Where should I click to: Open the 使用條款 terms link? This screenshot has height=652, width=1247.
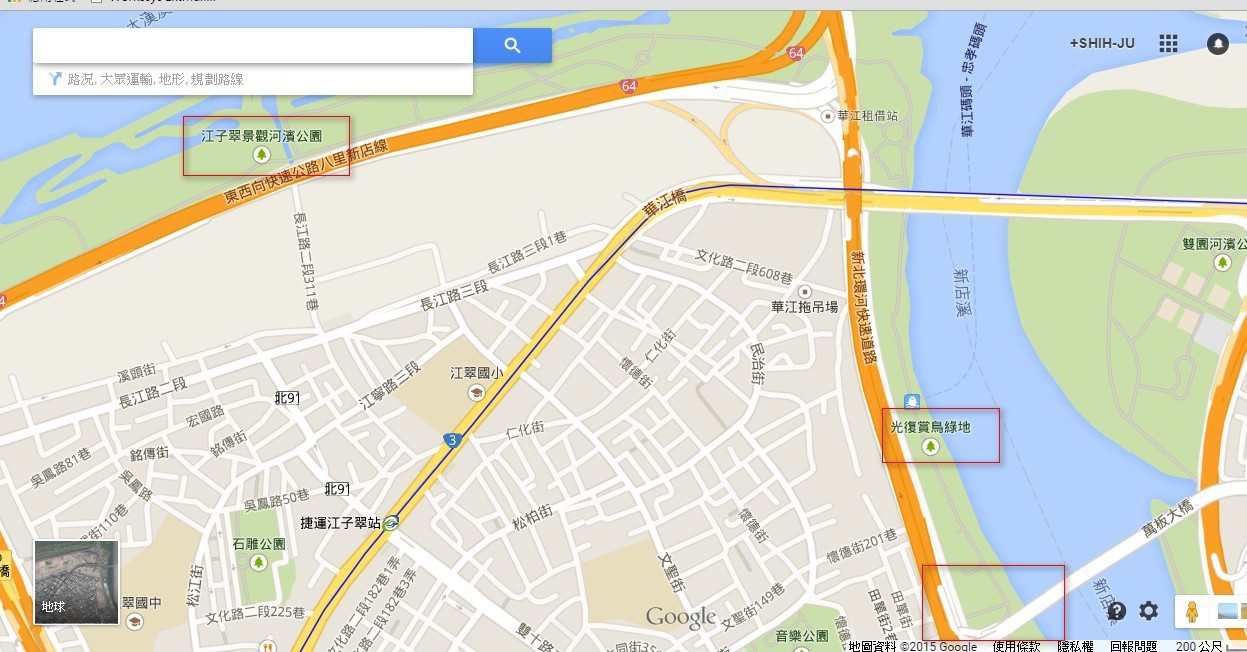[1016, 646]
